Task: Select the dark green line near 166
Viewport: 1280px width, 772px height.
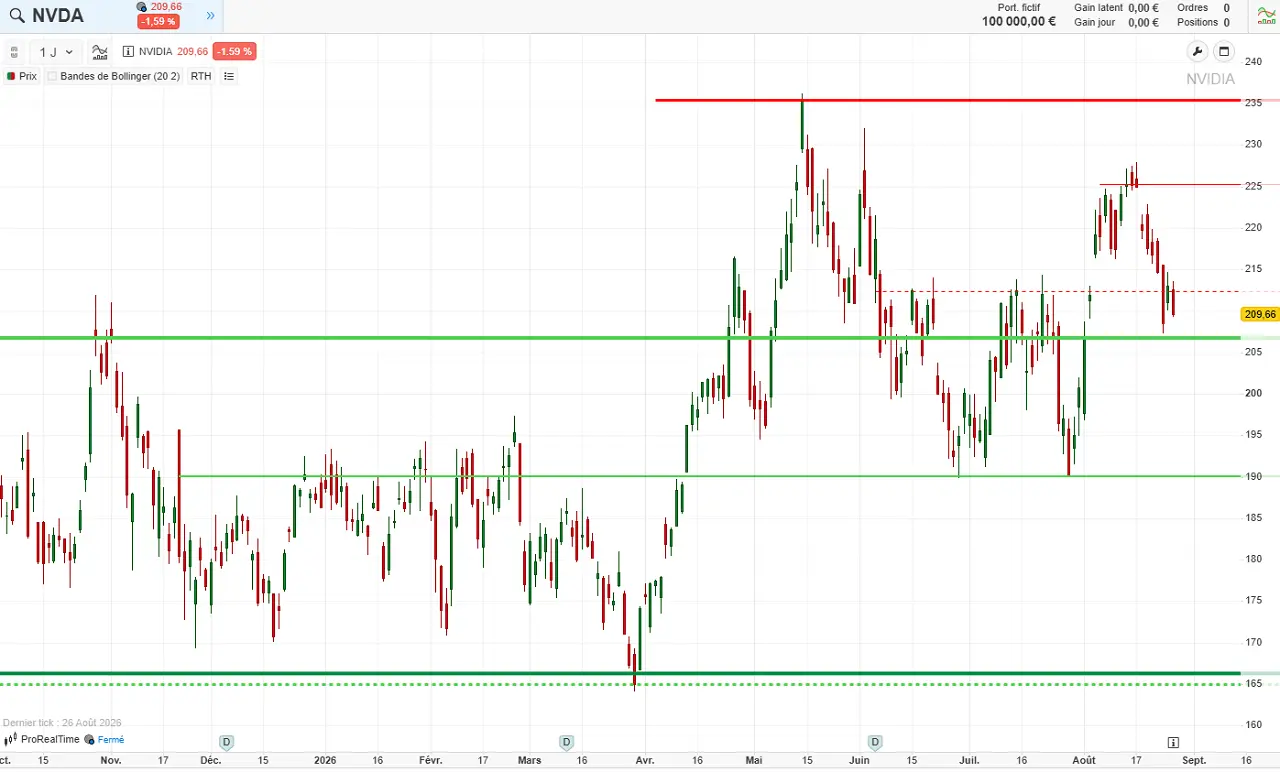Action: pyautogui.click(x=620, y=673)
